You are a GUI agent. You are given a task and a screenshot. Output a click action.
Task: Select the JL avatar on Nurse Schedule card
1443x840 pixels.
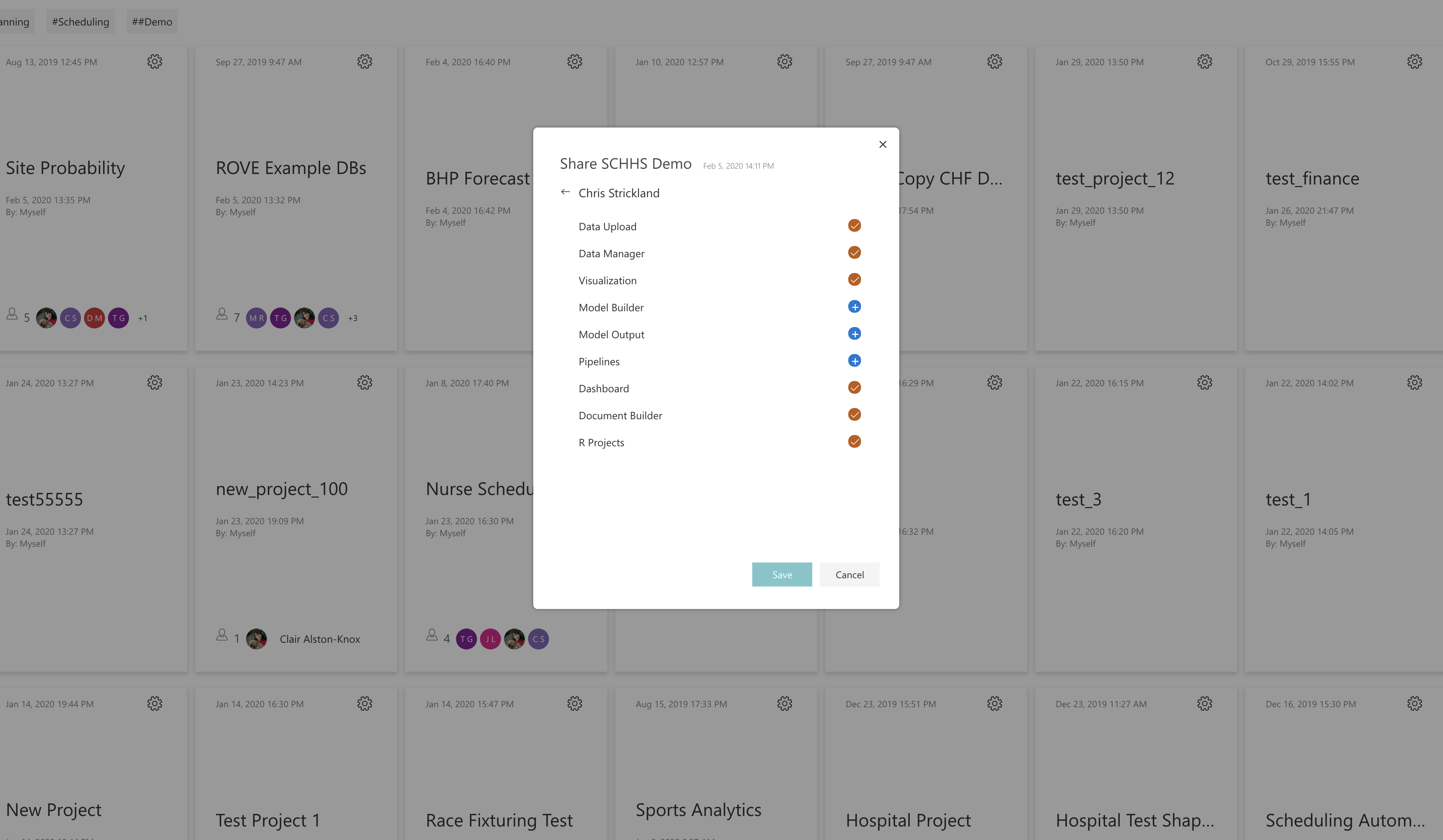491,639
